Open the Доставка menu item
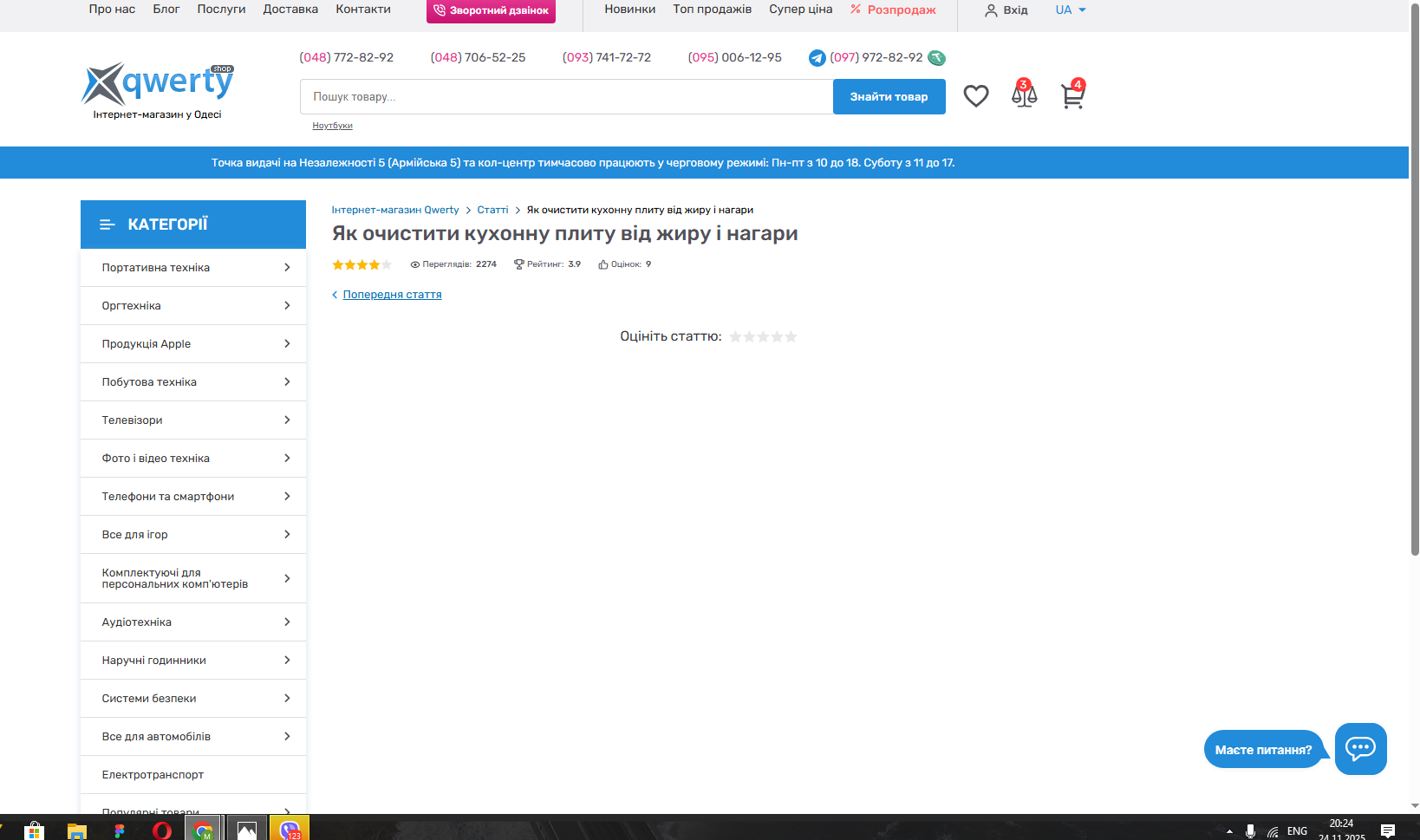The height and width of the screenshot is (840, 1420). (x=290, y=10)
